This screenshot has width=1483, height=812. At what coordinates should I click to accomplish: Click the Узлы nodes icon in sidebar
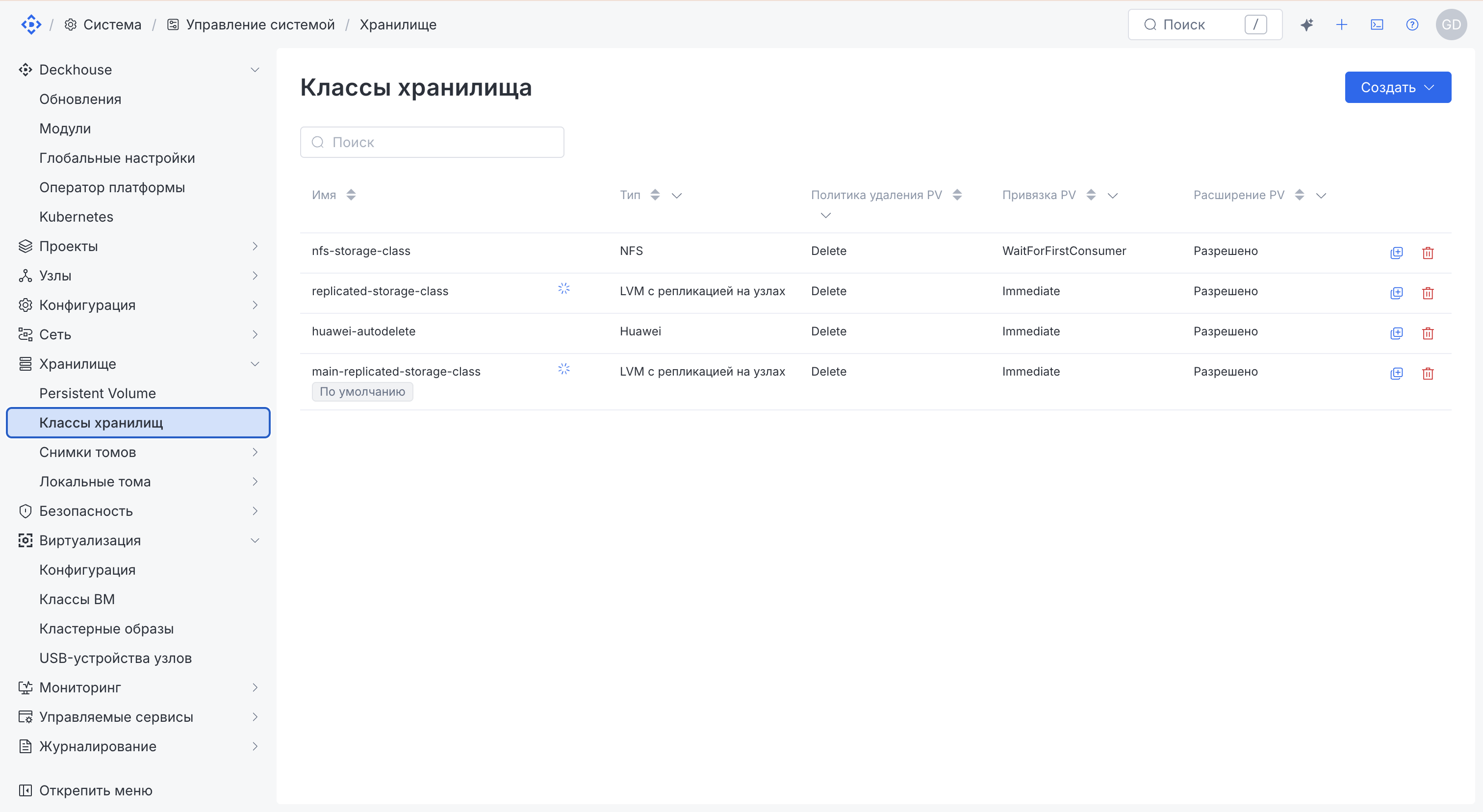26,276
